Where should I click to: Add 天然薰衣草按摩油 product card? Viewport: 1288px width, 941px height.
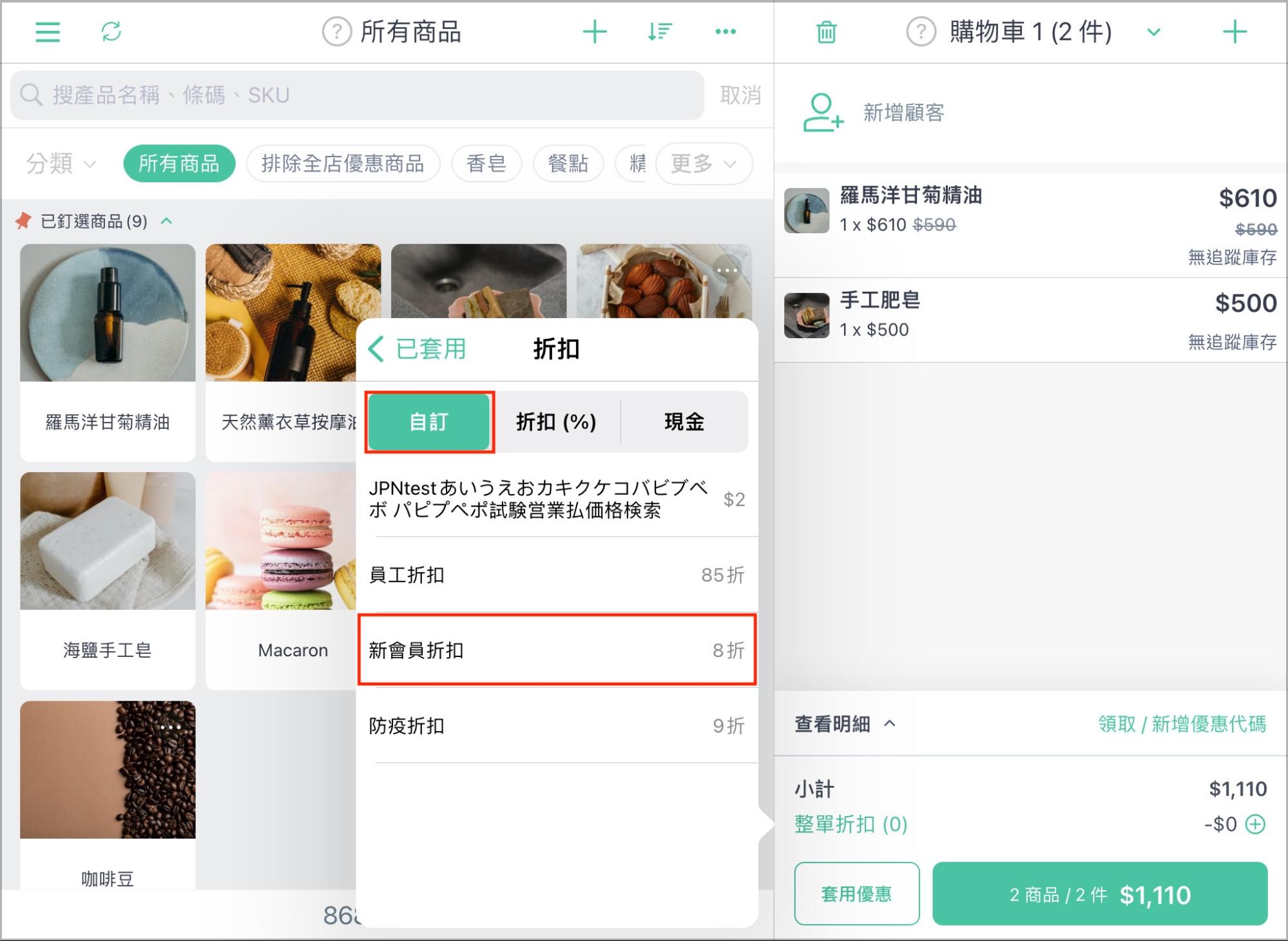[282, 352]
